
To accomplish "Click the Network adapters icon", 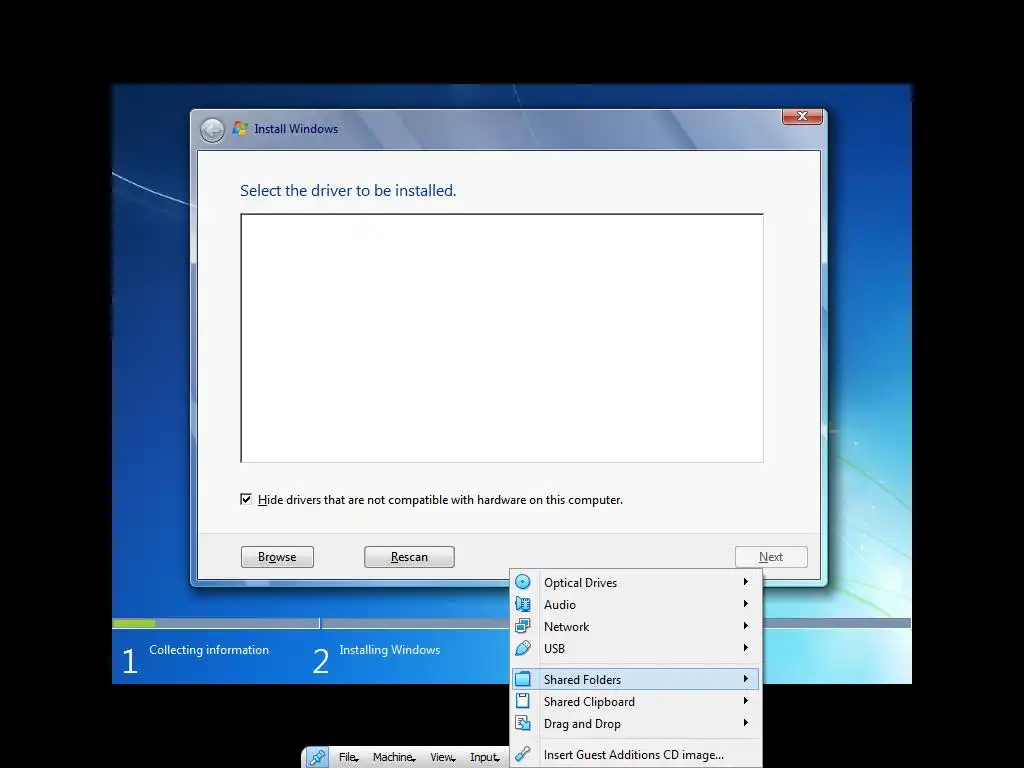I will (522, 626).
